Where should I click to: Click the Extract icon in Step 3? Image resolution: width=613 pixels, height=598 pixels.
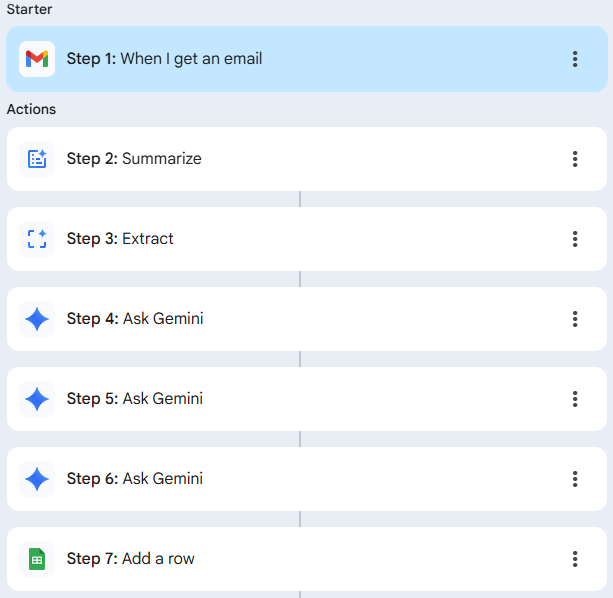tap(37, 239)
